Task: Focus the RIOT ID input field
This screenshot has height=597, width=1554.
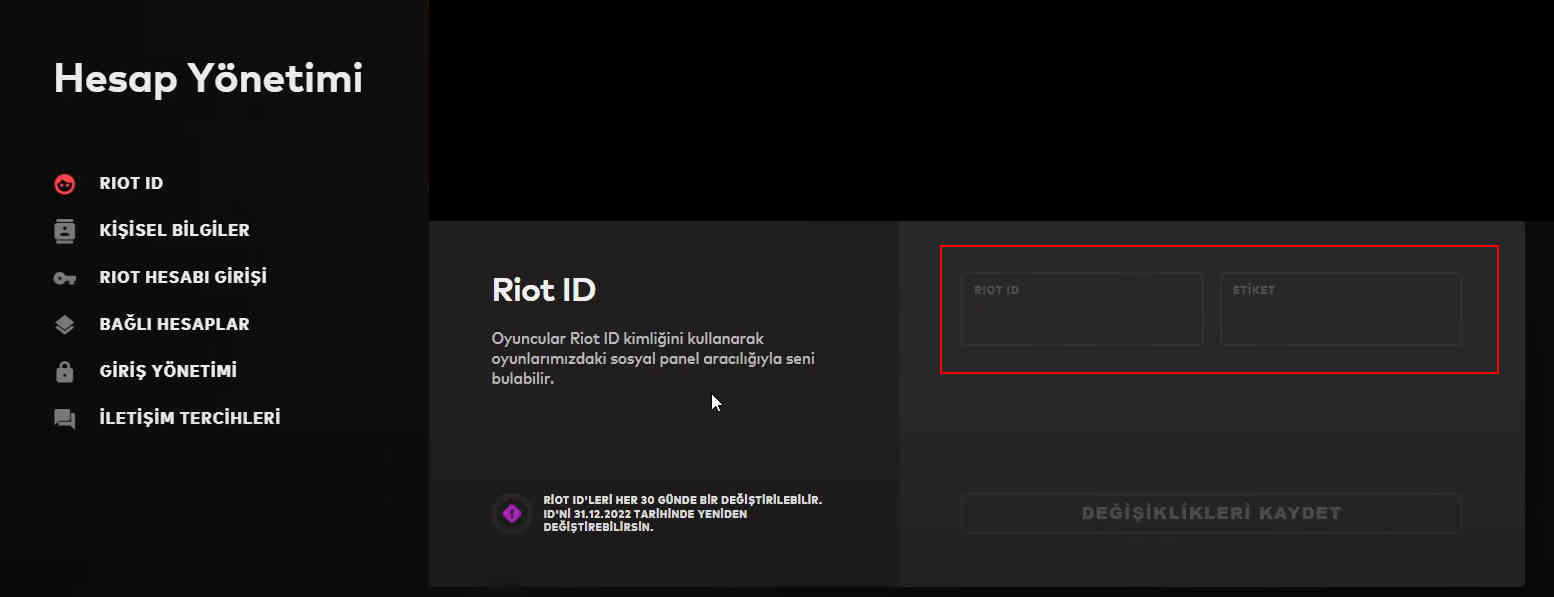Action: click(x=1082, y=309)
